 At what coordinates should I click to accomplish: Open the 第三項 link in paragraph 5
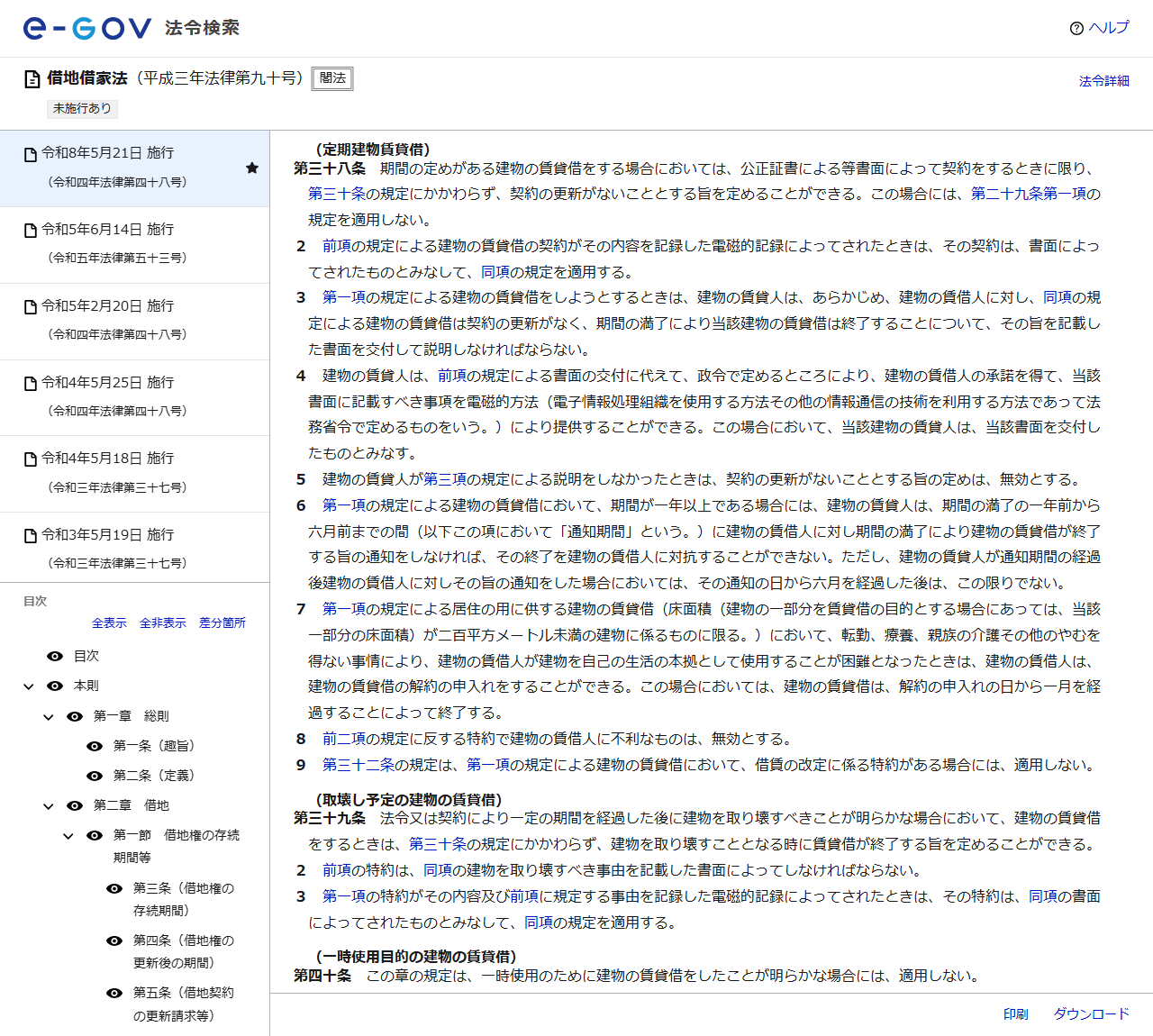click(x=445, y=479)
